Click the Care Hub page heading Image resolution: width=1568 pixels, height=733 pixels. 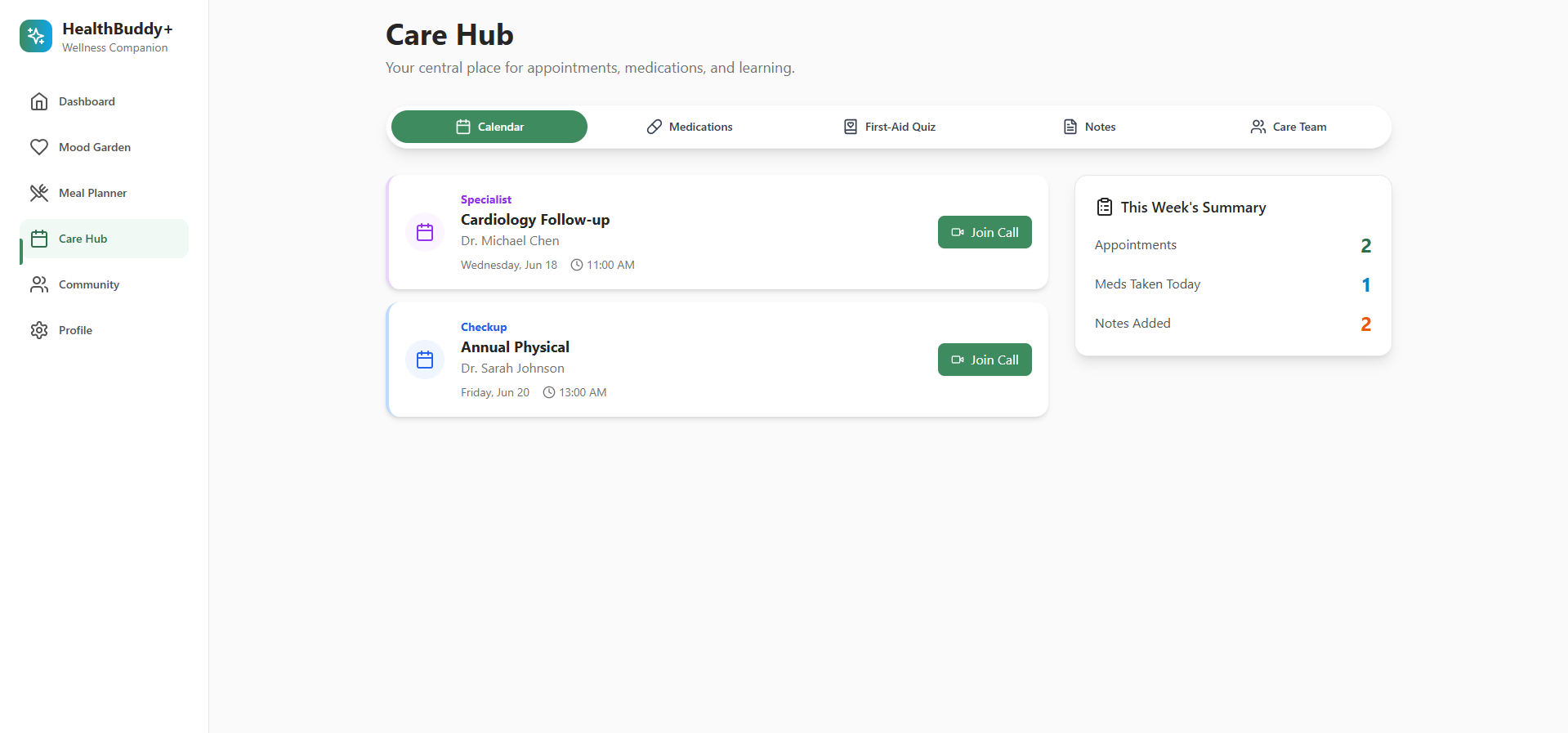[x=449, y=35]
